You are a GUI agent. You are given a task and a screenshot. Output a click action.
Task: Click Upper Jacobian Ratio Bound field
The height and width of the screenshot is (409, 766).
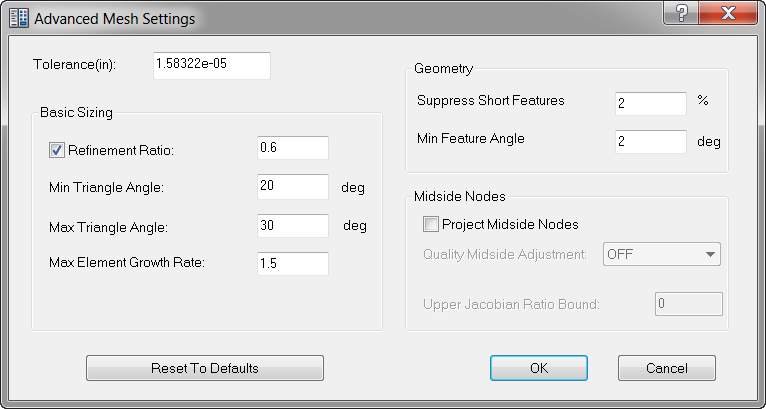pyautogui.click(x=687, y=304)
